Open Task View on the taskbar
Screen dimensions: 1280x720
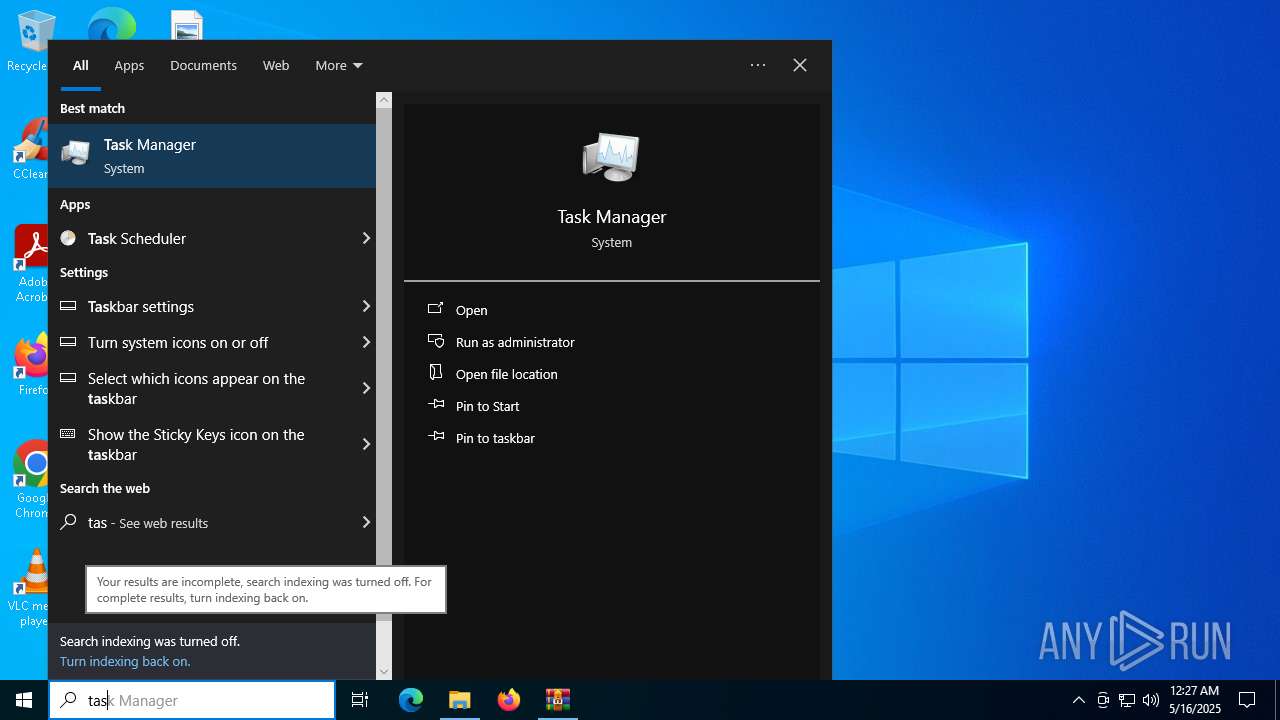point(360,700)
